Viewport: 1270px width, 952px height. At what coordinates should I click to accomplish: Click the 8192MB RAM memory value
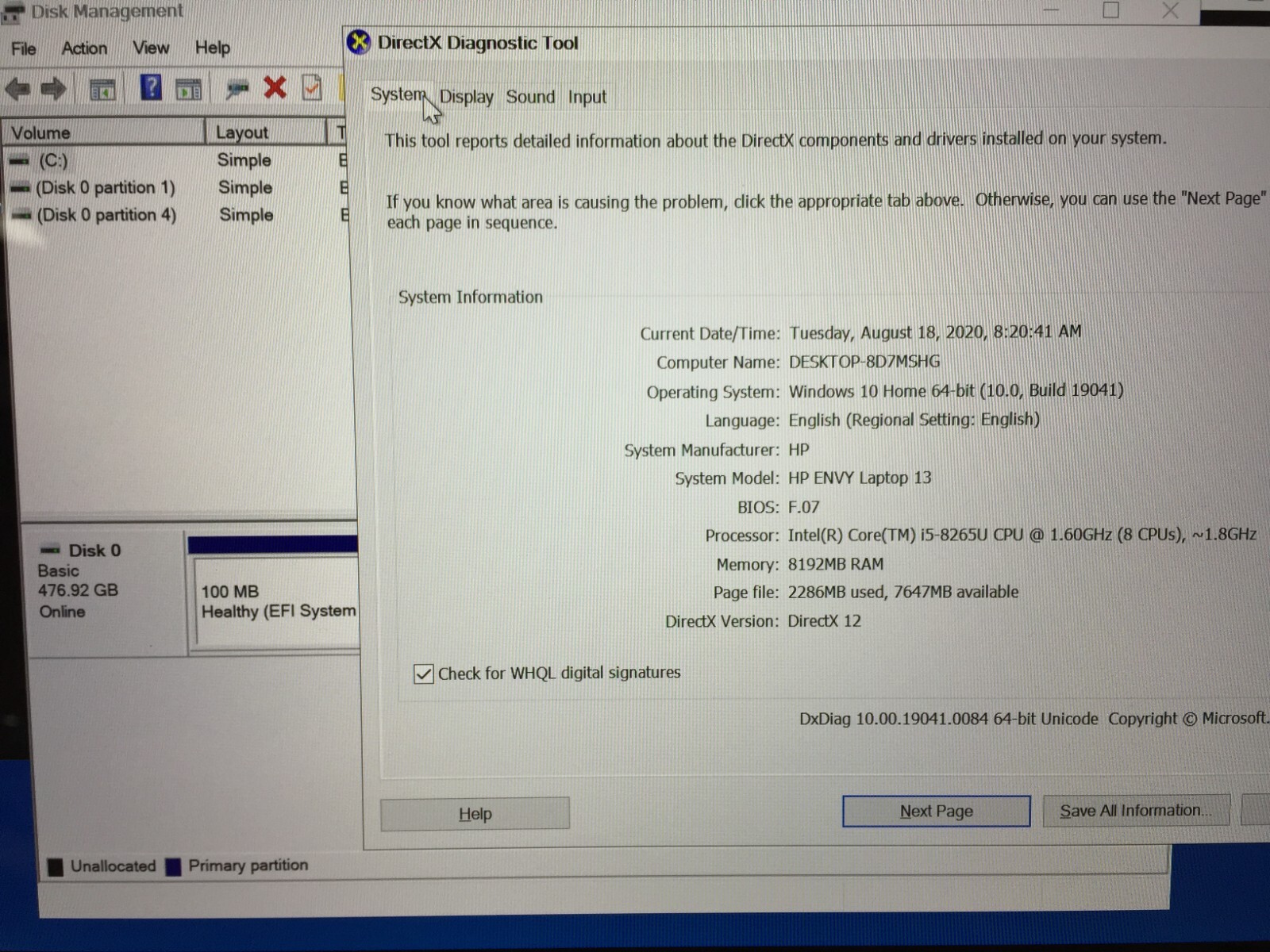(x=835, y=564)
